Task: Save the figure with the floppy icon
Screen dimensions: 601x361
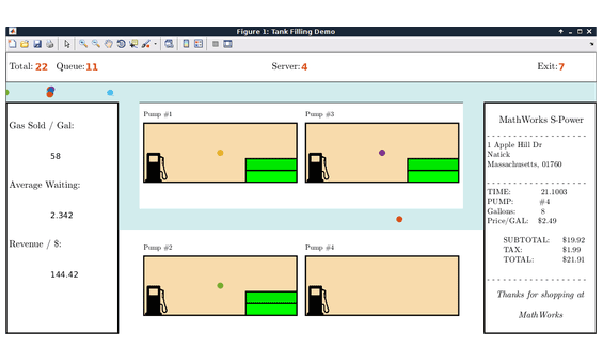Action: [x=37, y=44]
